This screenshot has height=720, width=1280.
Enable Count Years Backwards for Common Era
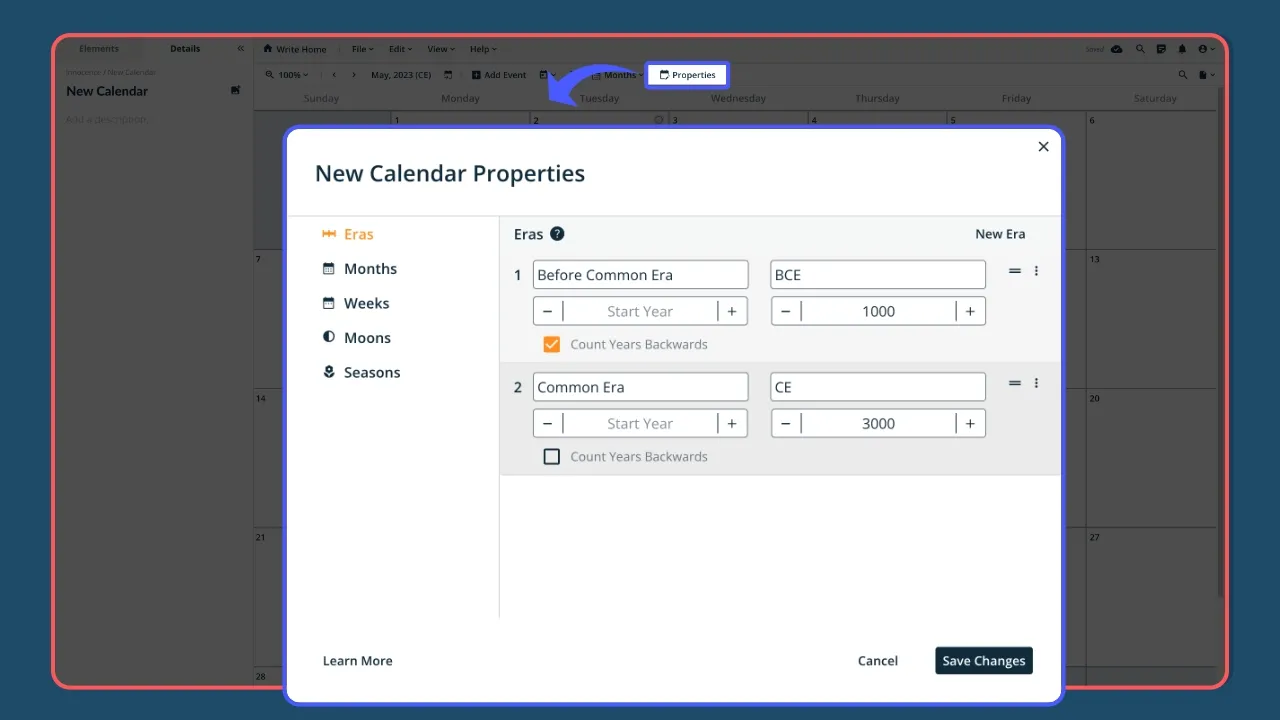tap(552, 456)
